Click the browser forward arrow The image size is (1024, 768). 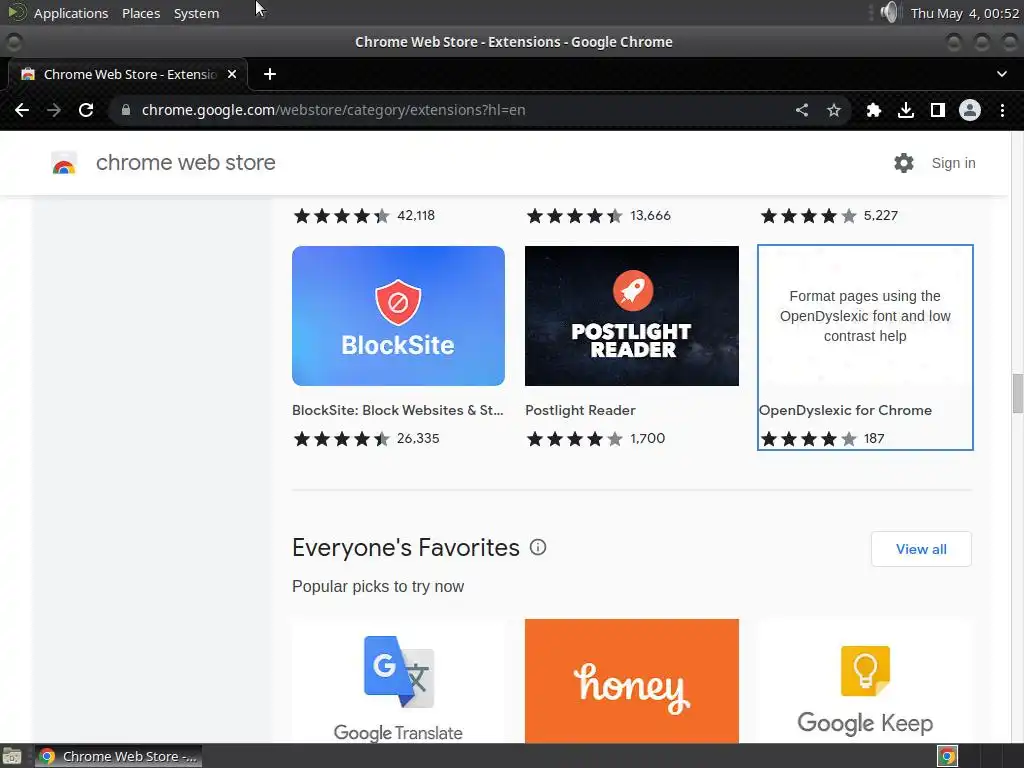pos(54,110)
